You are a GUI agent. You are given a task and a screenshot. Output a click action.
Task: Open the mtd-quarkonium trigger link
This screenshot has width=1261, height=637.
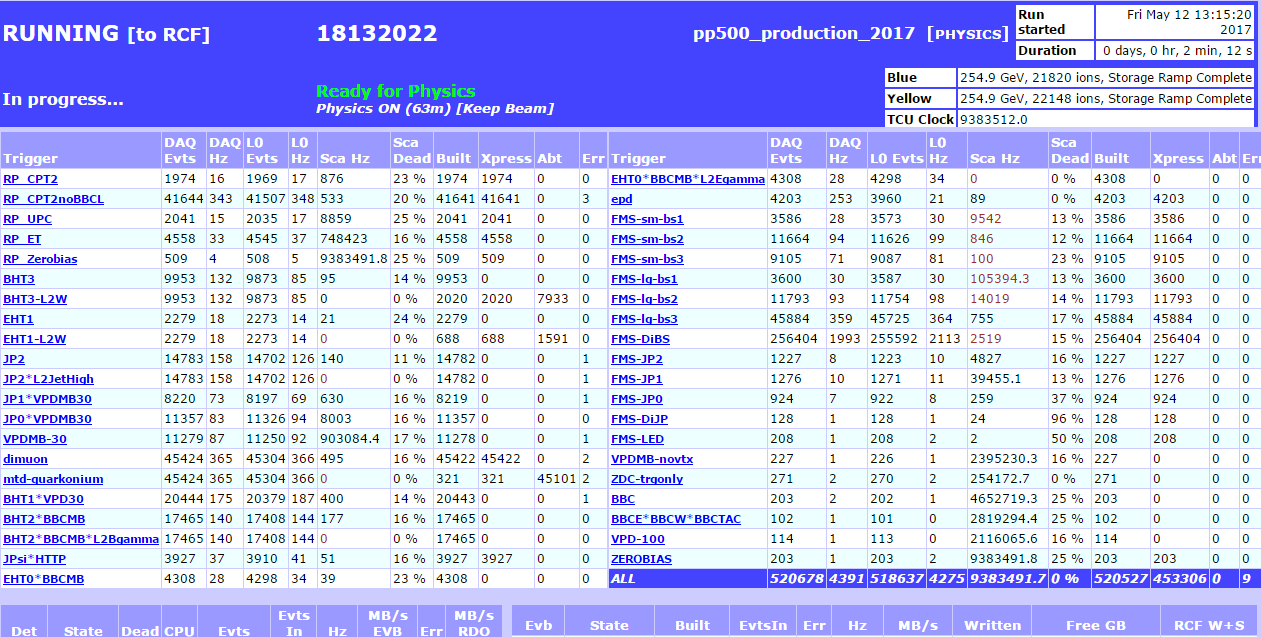click(53, 479)
